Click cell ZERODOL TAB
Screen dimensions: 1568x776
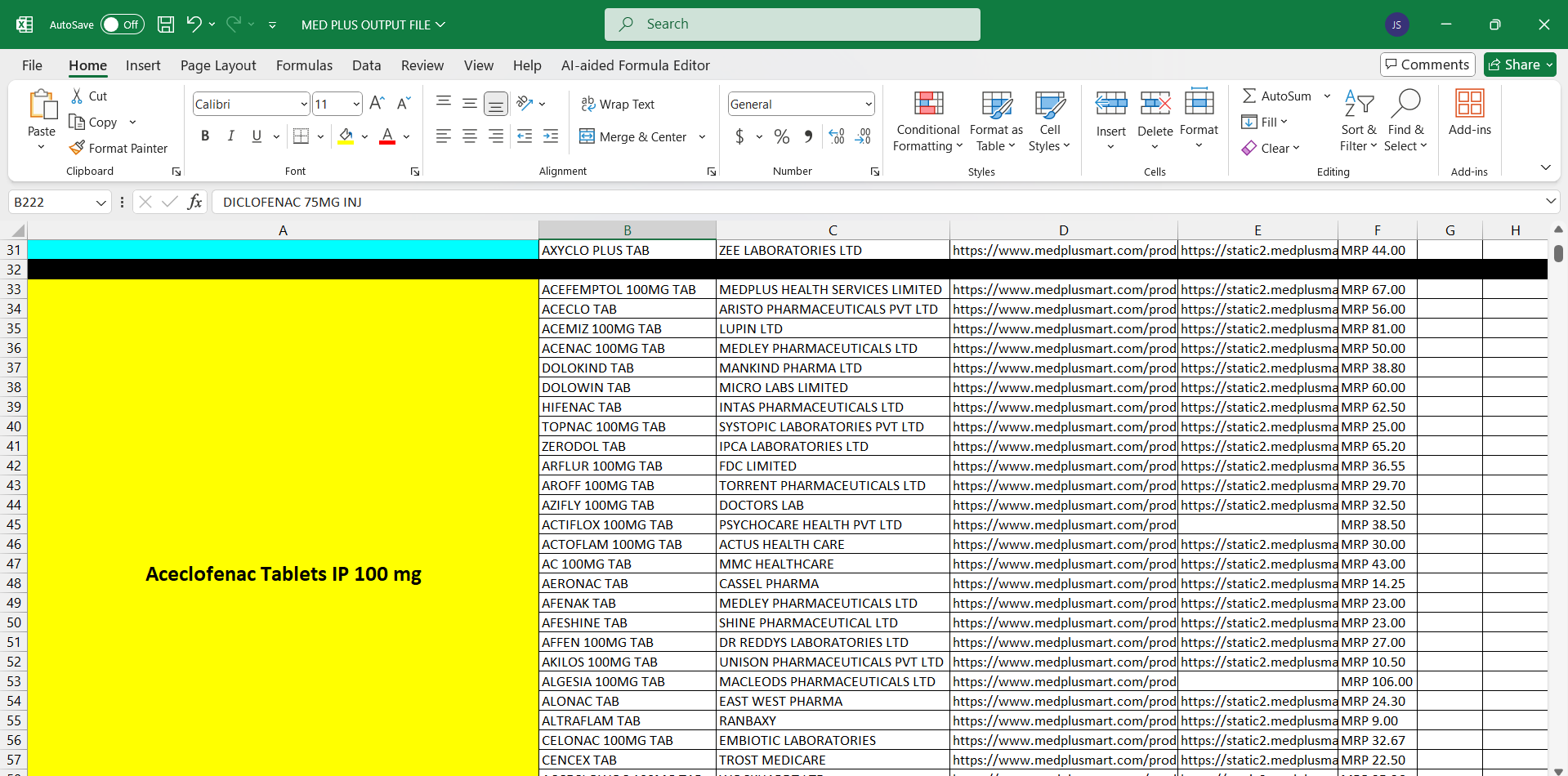point(627,446)
